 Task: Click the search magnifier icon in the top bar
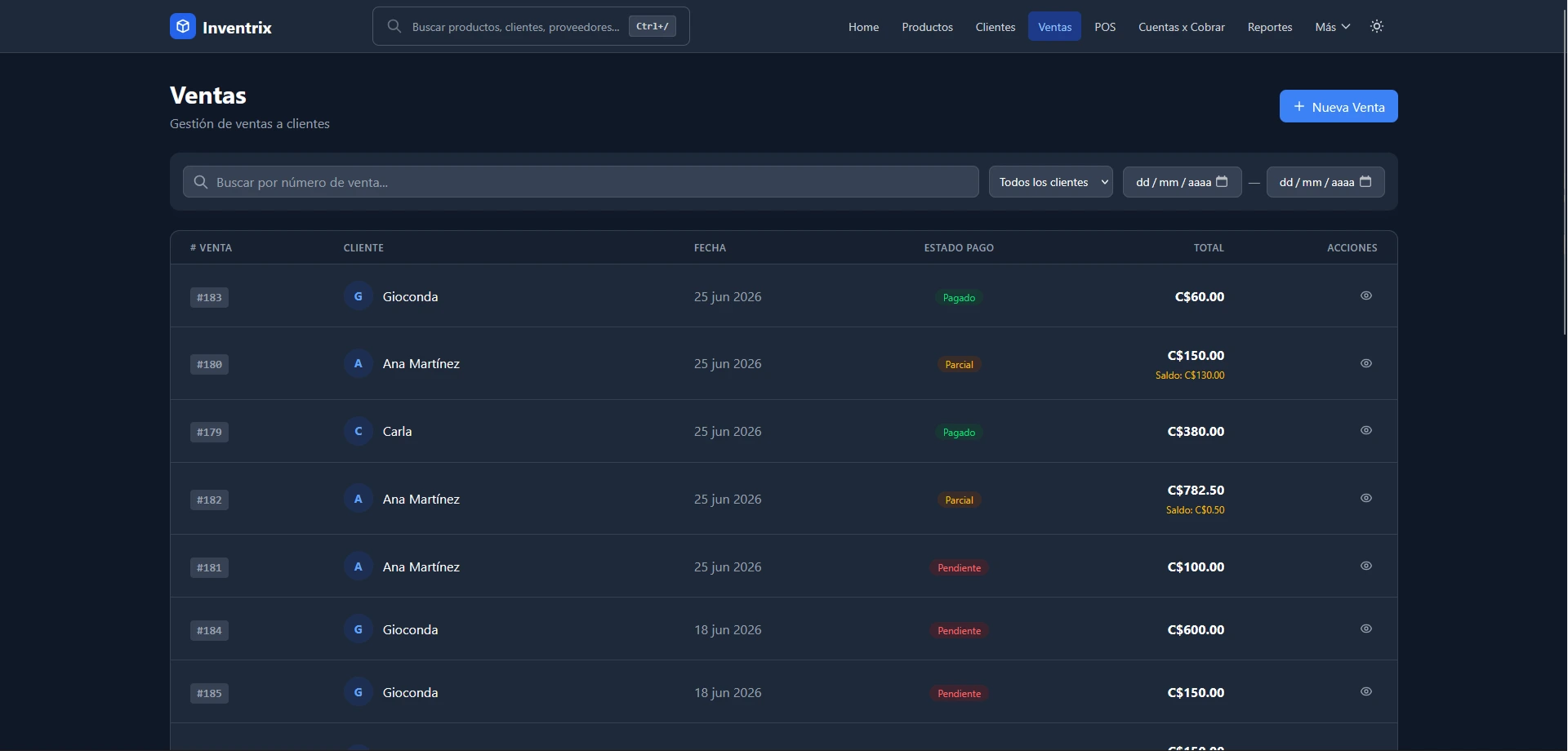pos(394,26)
